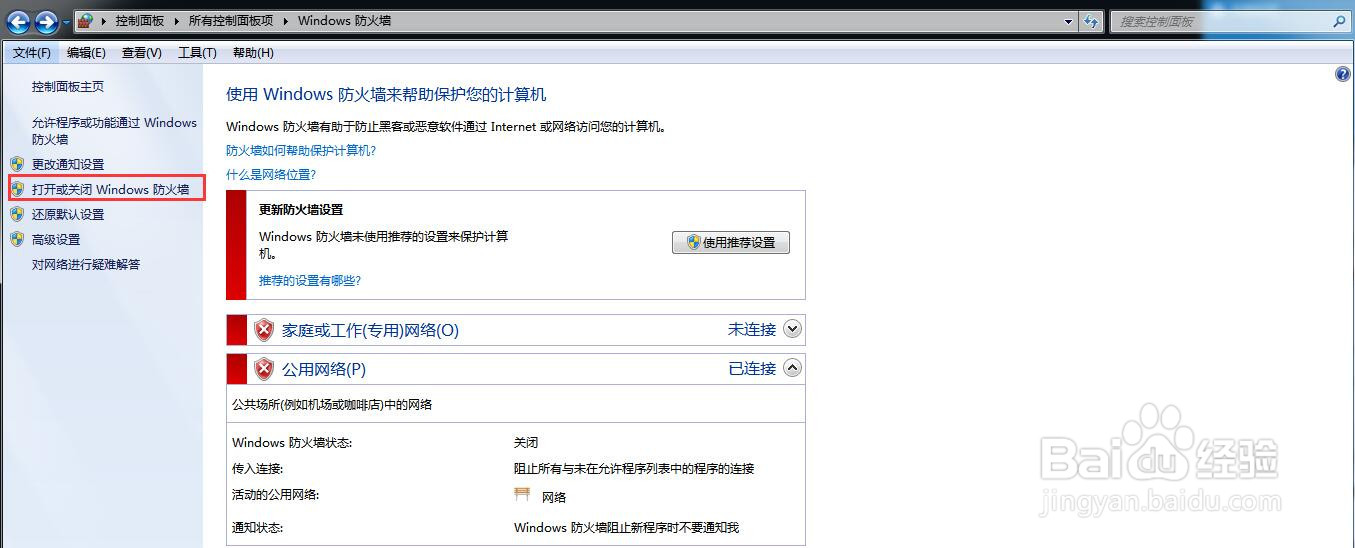
Task: Click 公用网络(P) heading
Action: tap(324, 369)
